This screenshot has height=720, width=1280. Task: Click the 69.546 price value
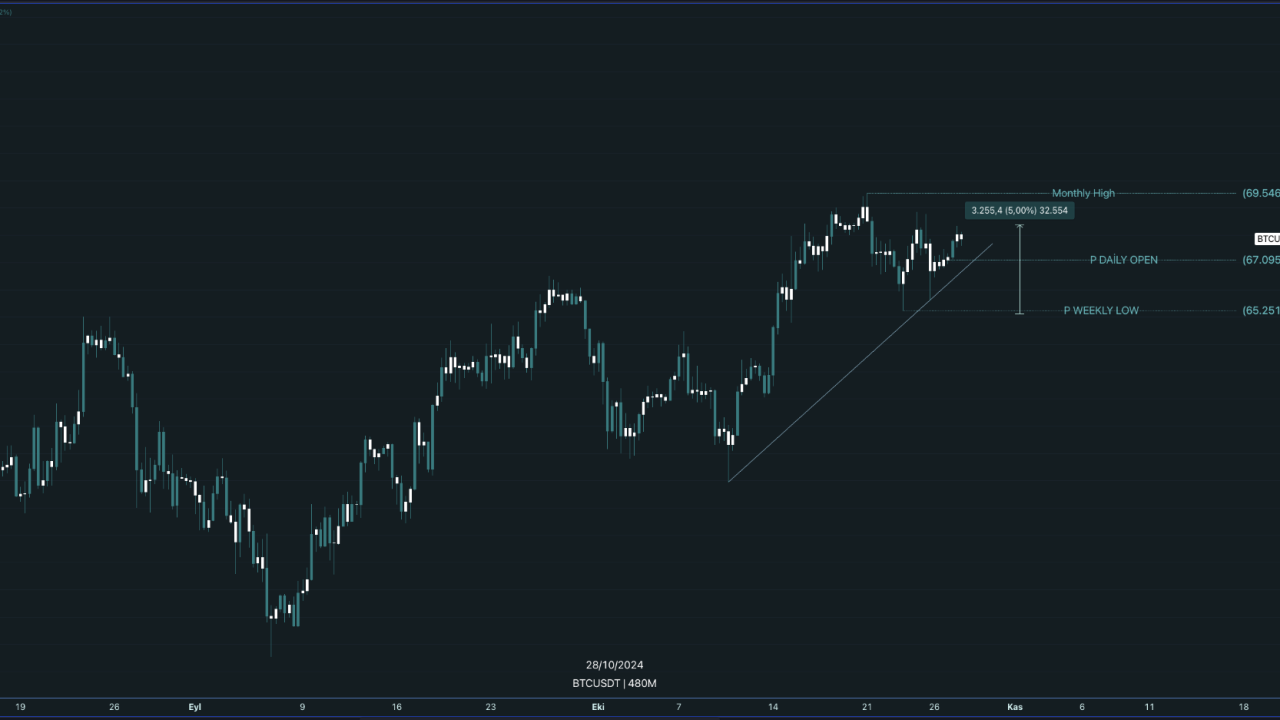1260,193
